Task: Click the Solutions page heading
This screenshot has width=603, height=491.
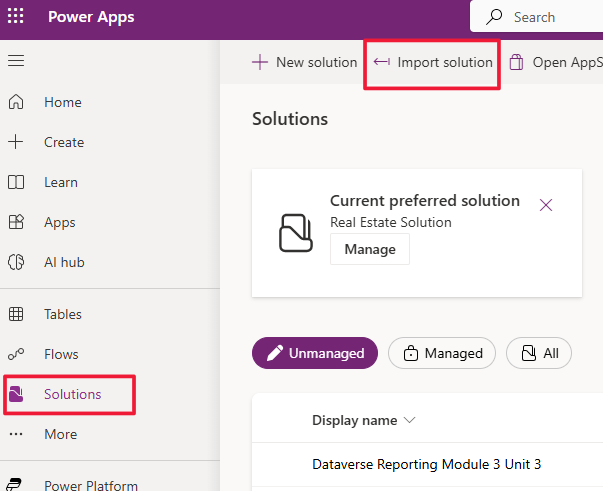Action: pos(290,118)
